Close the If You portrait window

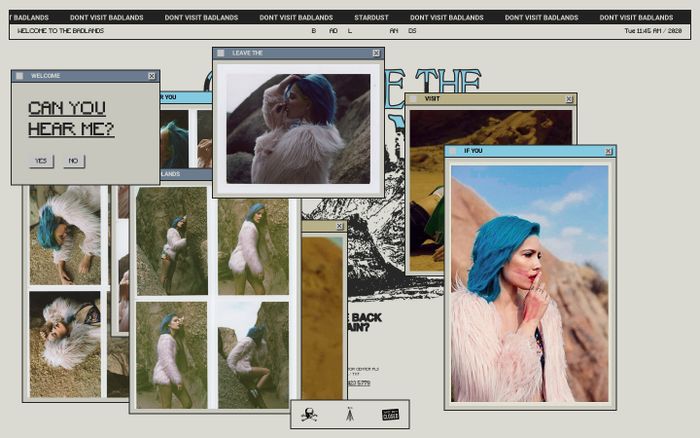click(610, 151)
